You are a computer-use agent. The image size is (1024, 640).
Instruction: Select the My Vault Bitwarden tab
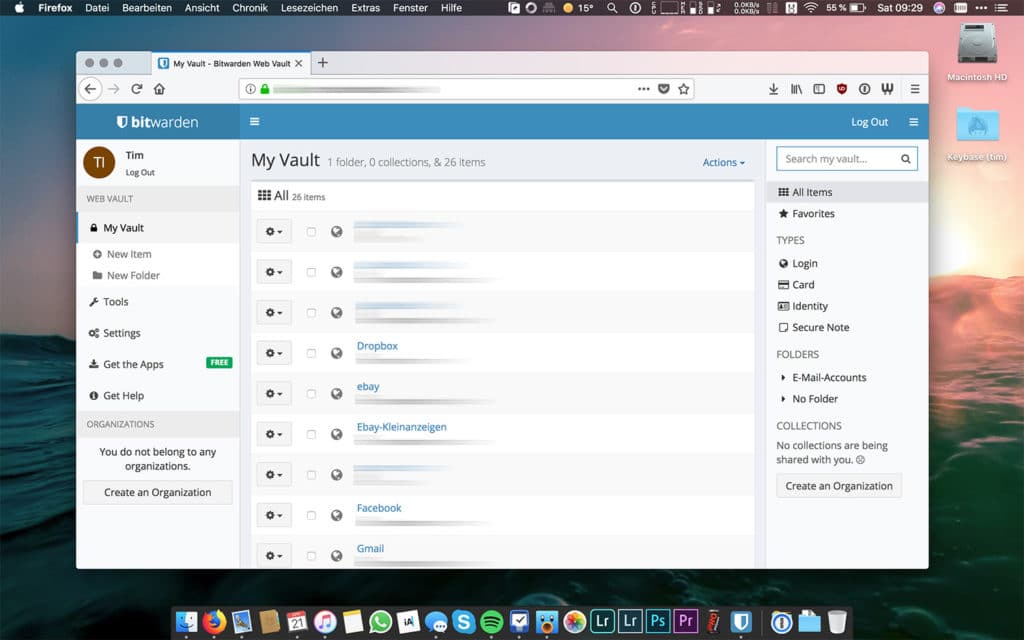click(x=231, y=63)
